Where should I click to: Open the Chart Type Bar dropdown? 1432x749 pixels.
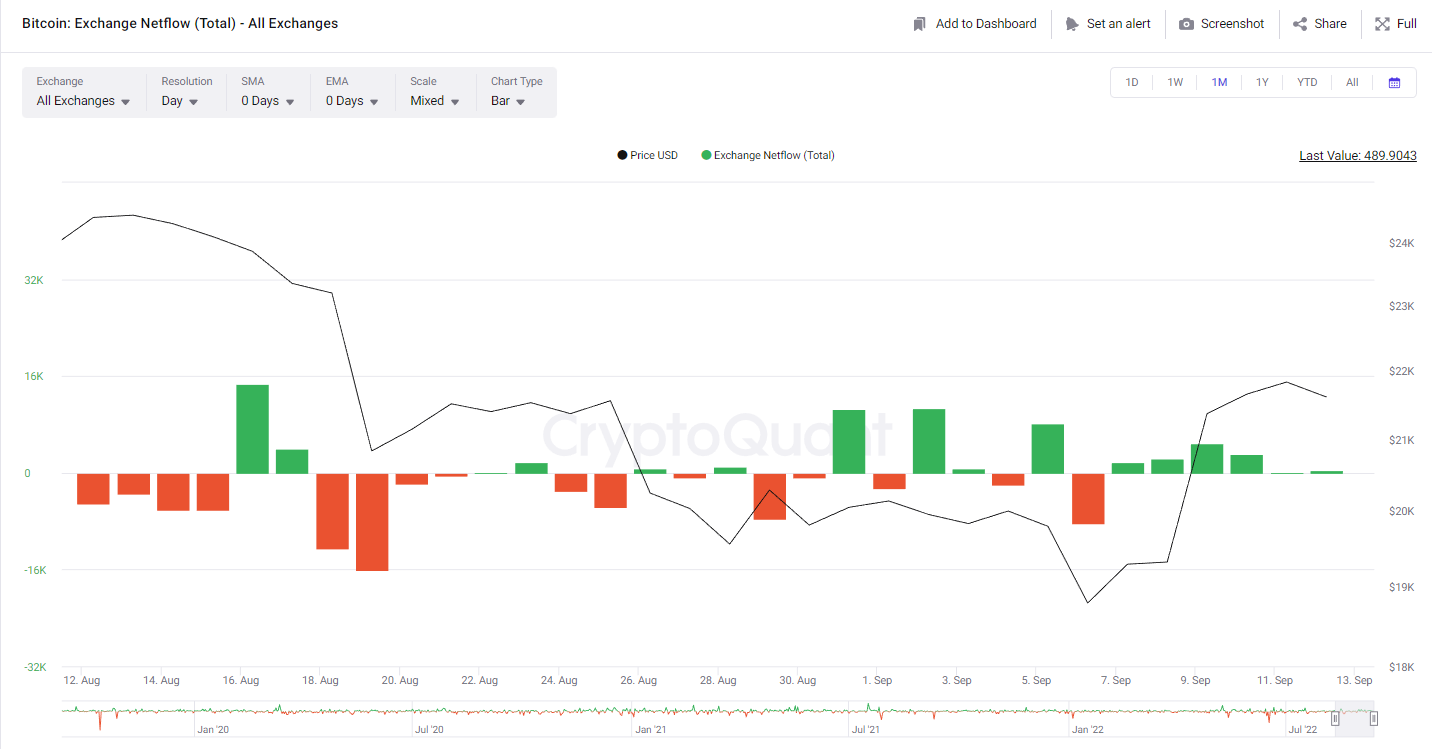pyautogui.click(x=508, y=101)
